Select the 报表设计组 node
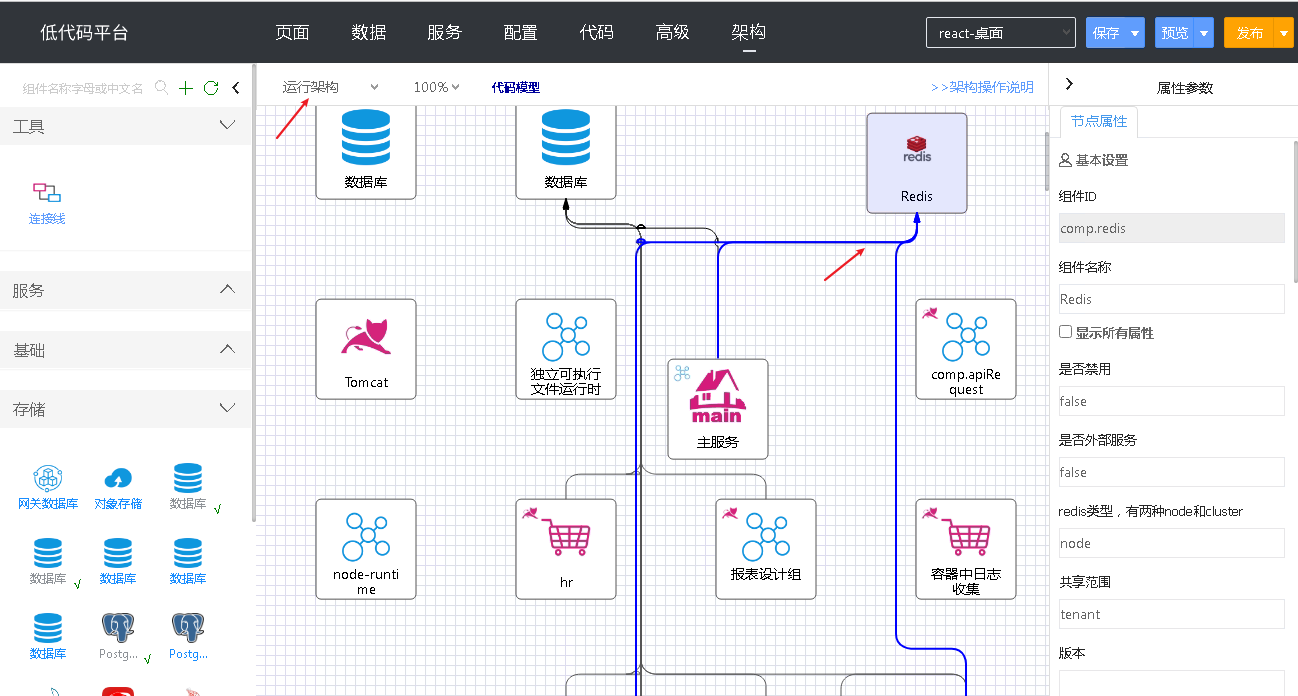This screenshot has height=696, width=1298. coord(766,549)
